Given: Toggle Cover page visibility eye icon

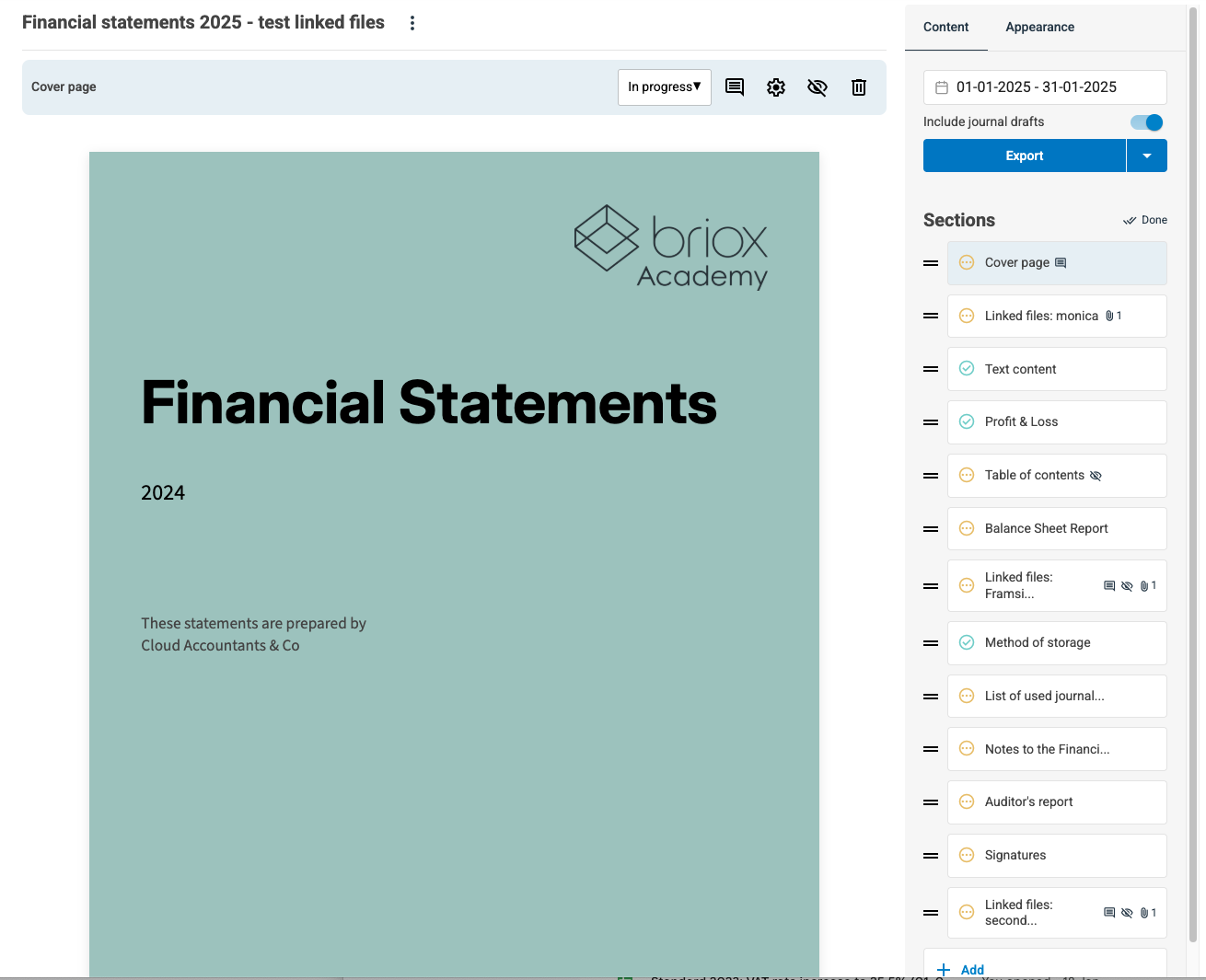Looking at the screenshot, I should [817, 87].
